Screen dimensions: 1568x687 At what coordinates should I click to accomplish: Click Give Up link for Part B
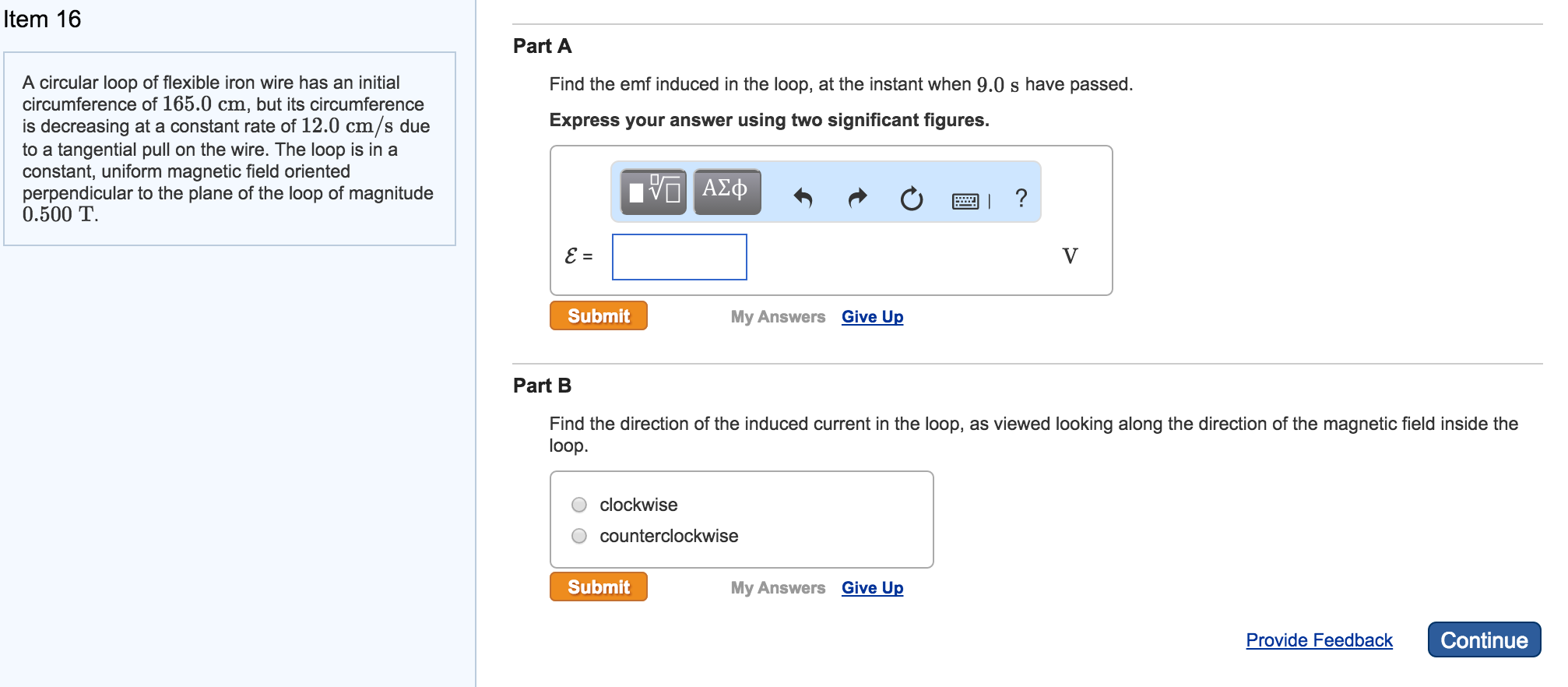pos(872,588)
